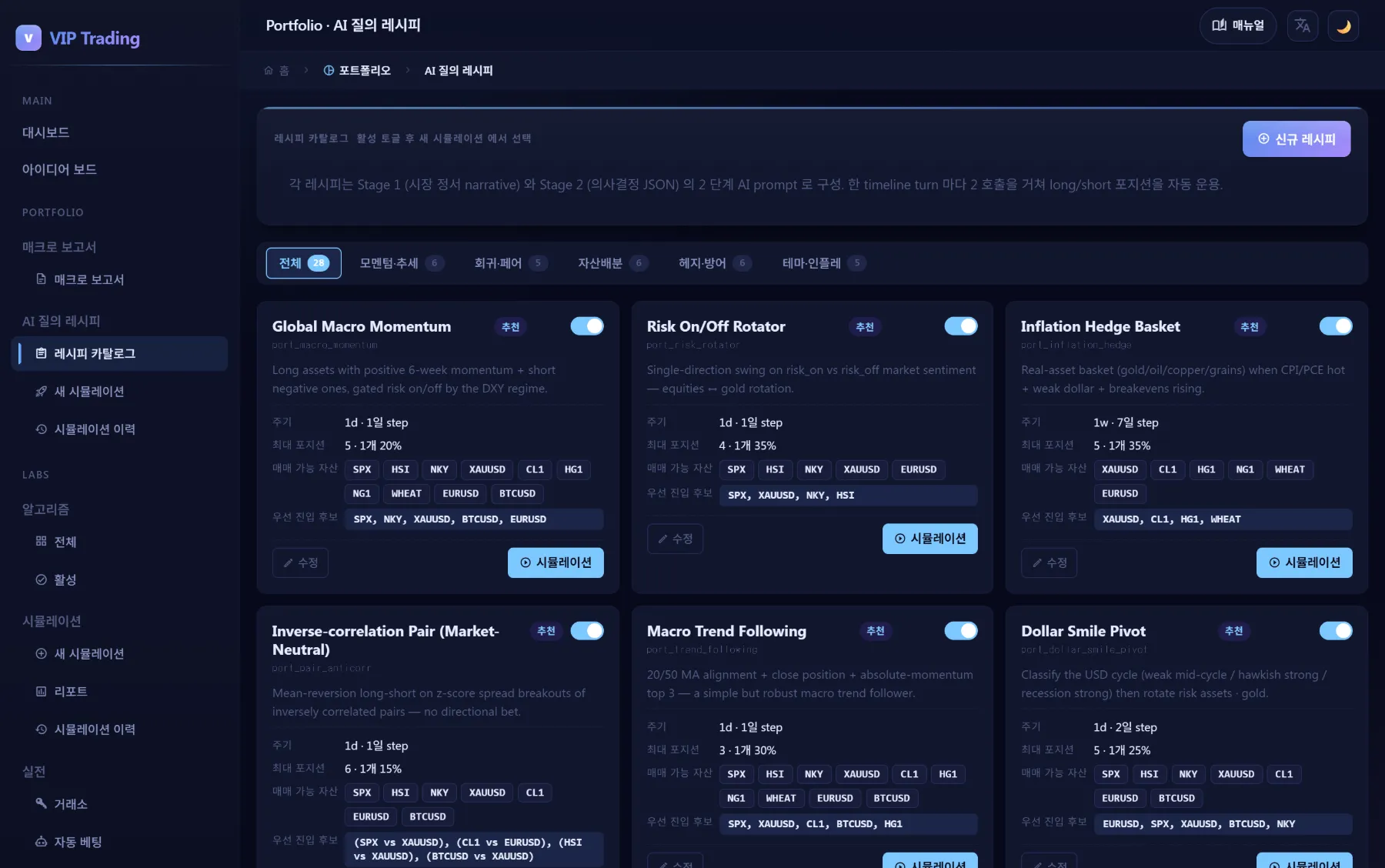
Task: Open 전체 algorithms grid item
Action: (119, 542)
